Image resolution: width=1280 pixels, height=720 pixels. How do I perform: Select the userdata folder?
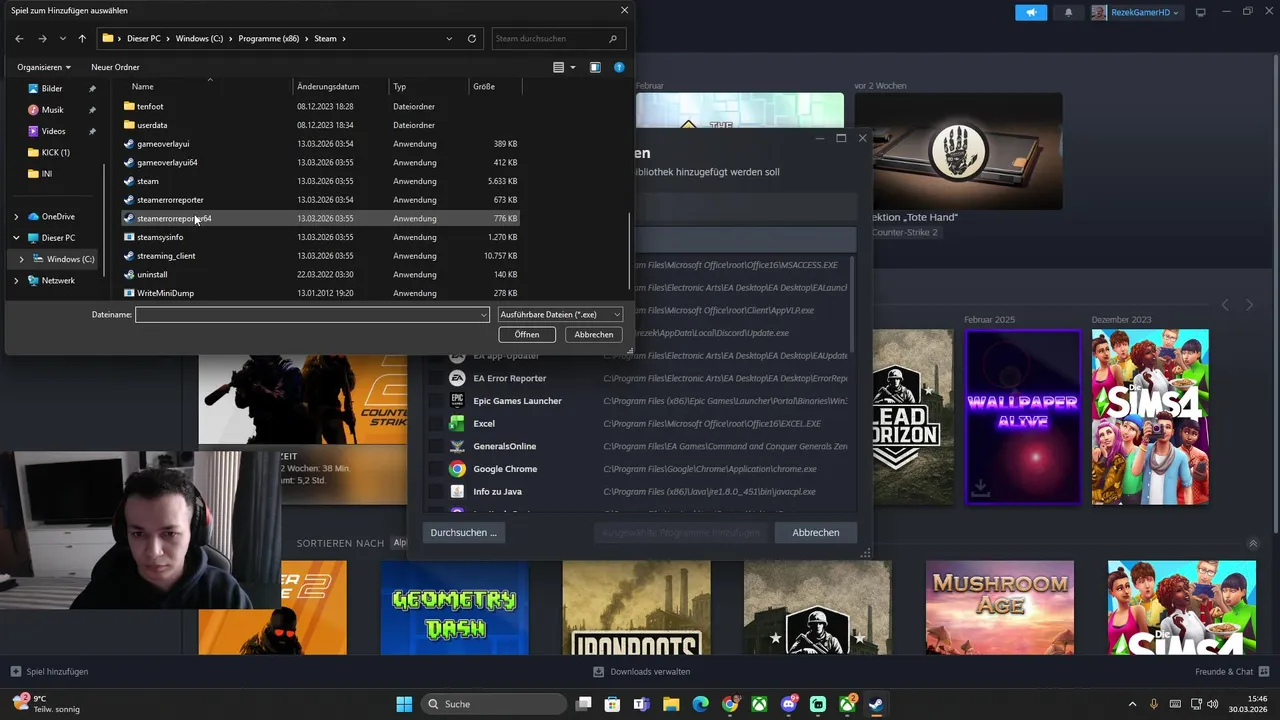320,125
